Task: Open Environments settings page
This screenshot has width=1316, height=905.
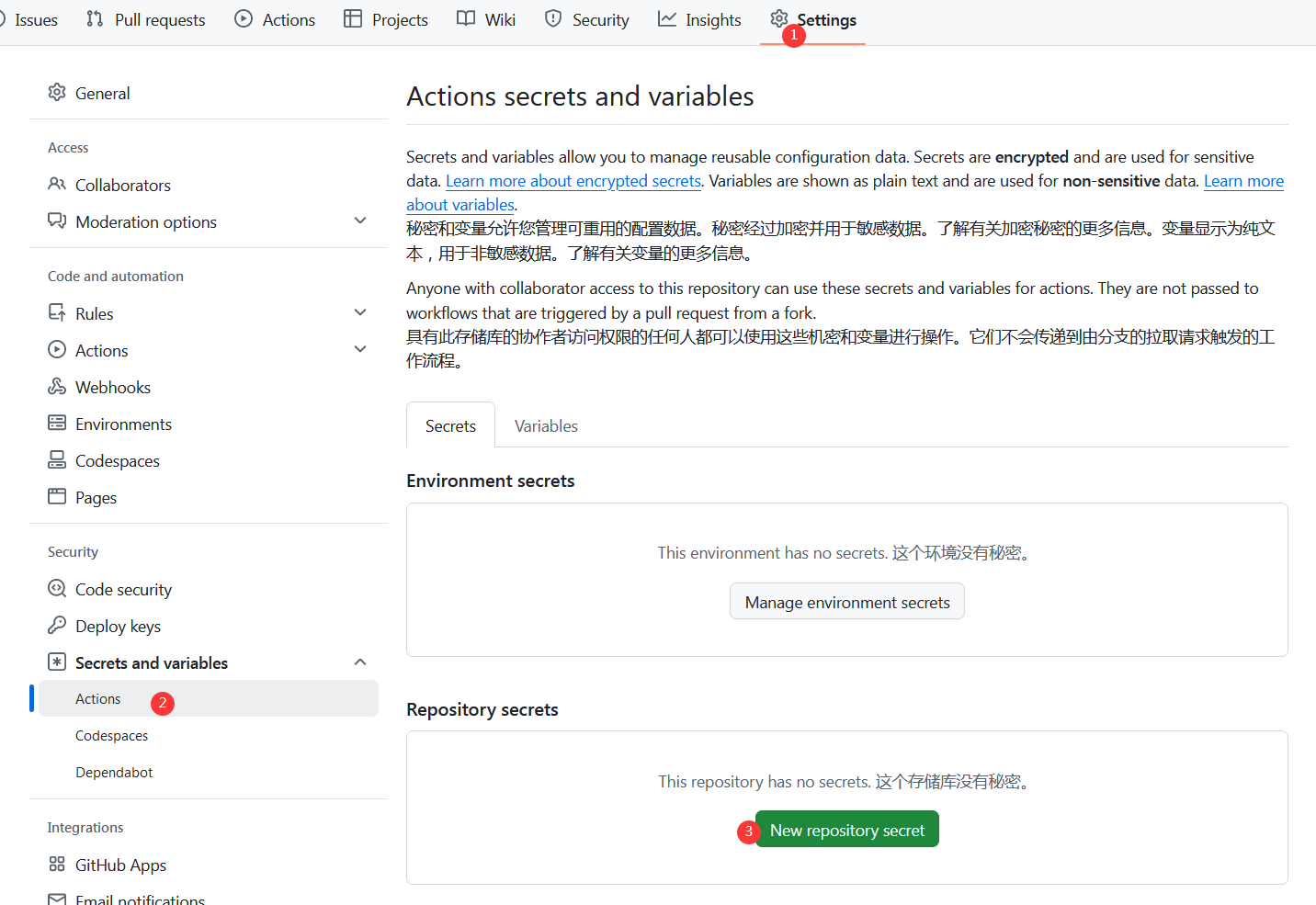Action: click(x=209, y=424)
